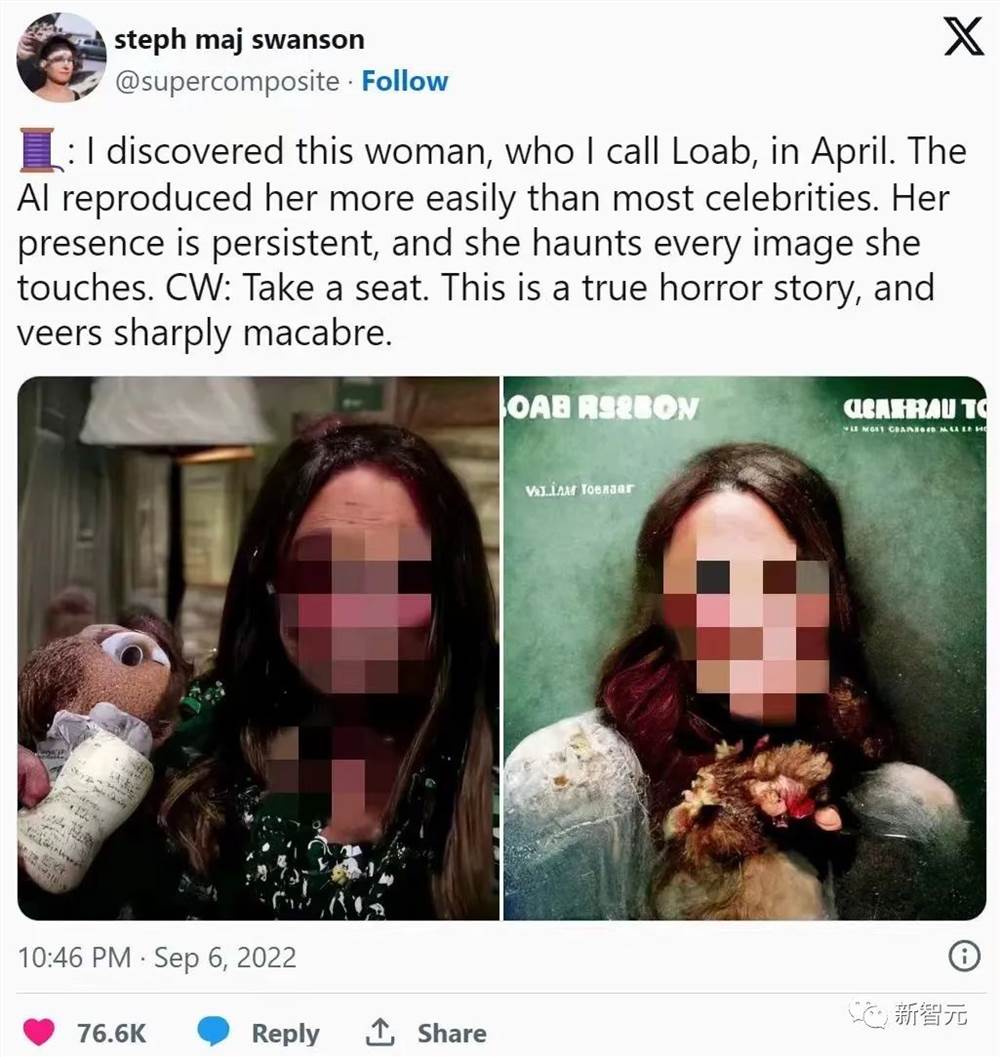
Task: View the 76.6K likes count
Action: click(x=111, y=1033)
